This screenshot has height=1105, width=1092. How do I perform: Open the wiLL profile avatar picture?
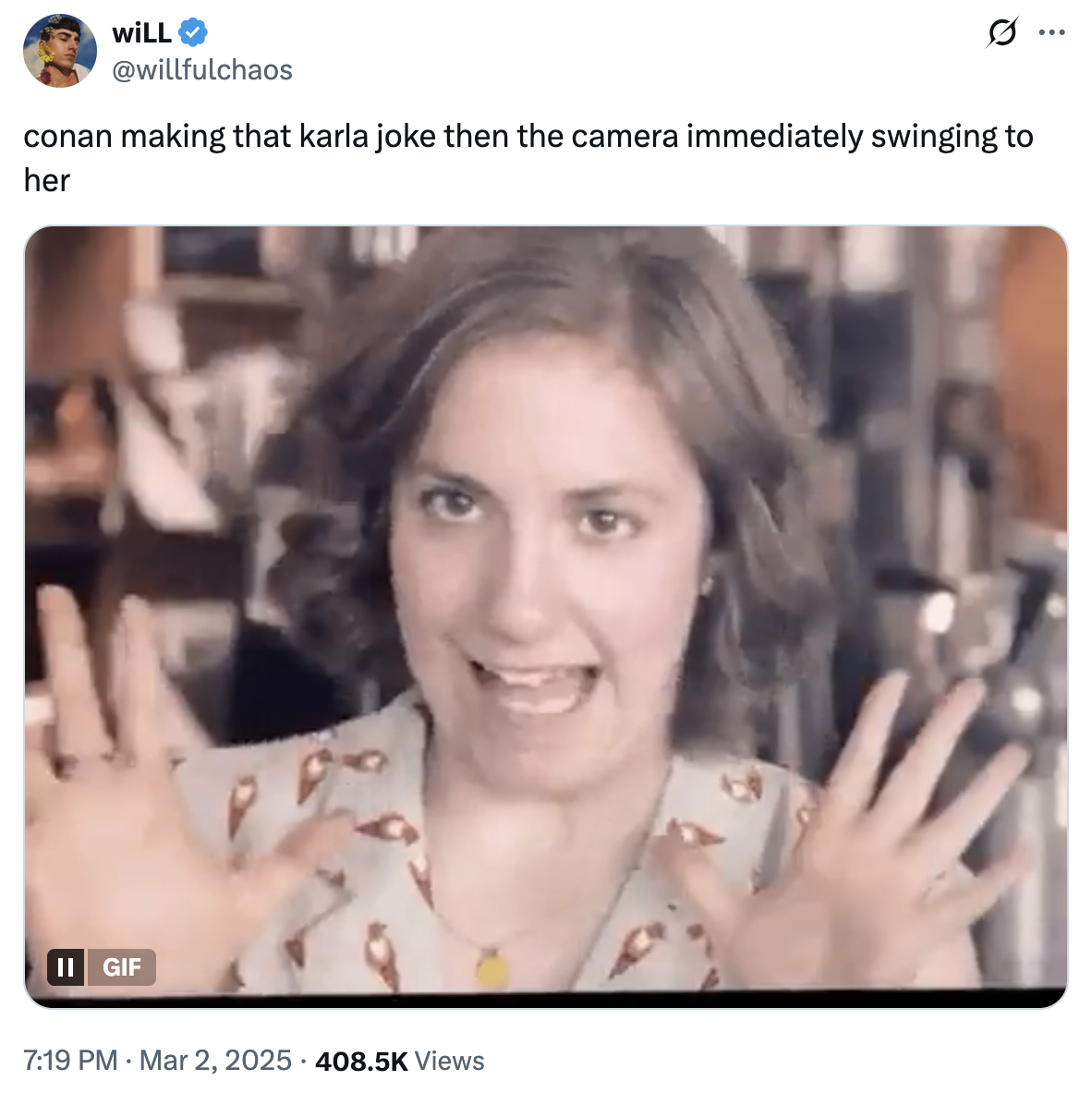point(60,51)
